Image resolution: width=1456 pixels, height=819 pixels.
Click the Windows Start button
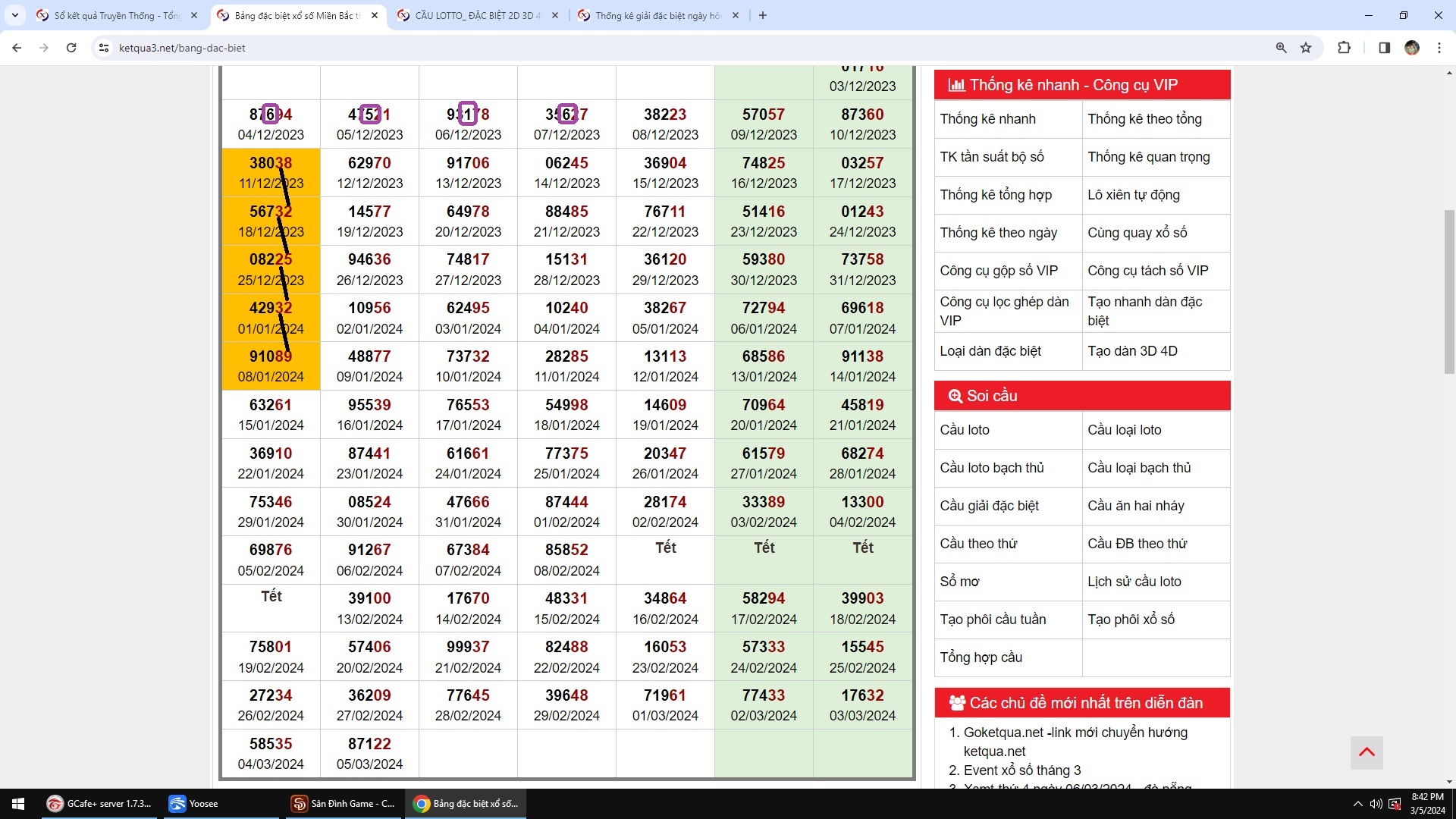pos(18,804)
